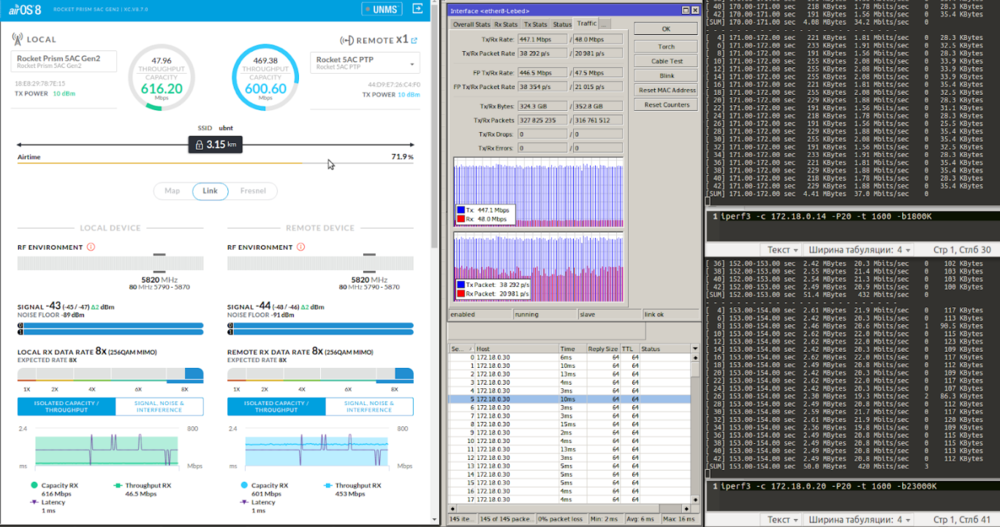Click remote RF Environment info icon
Screen dimensions: 1000x527
pos(301,247)
